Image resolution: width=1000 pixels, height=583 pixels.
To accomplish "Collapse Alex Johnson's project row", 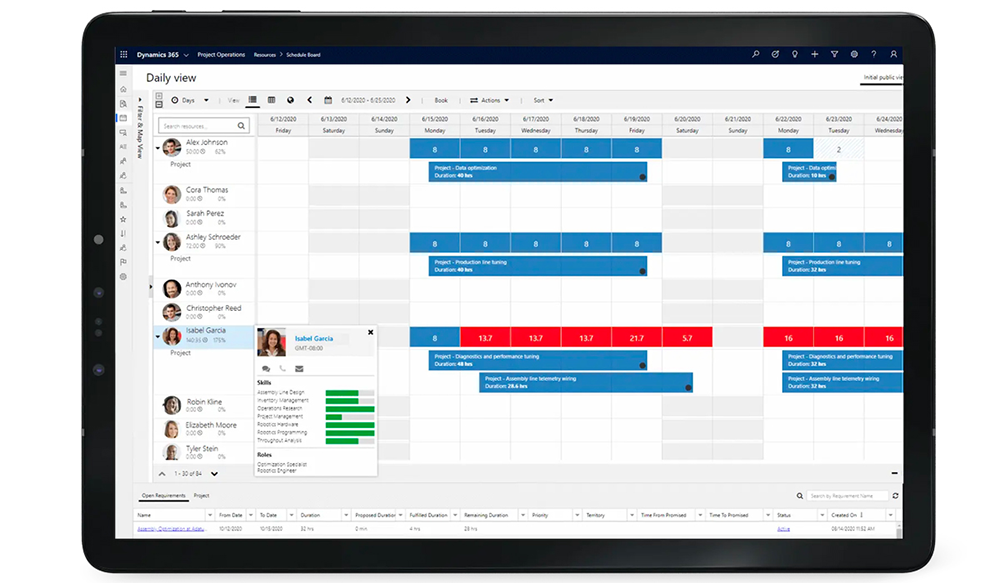I will coord(158,148).
